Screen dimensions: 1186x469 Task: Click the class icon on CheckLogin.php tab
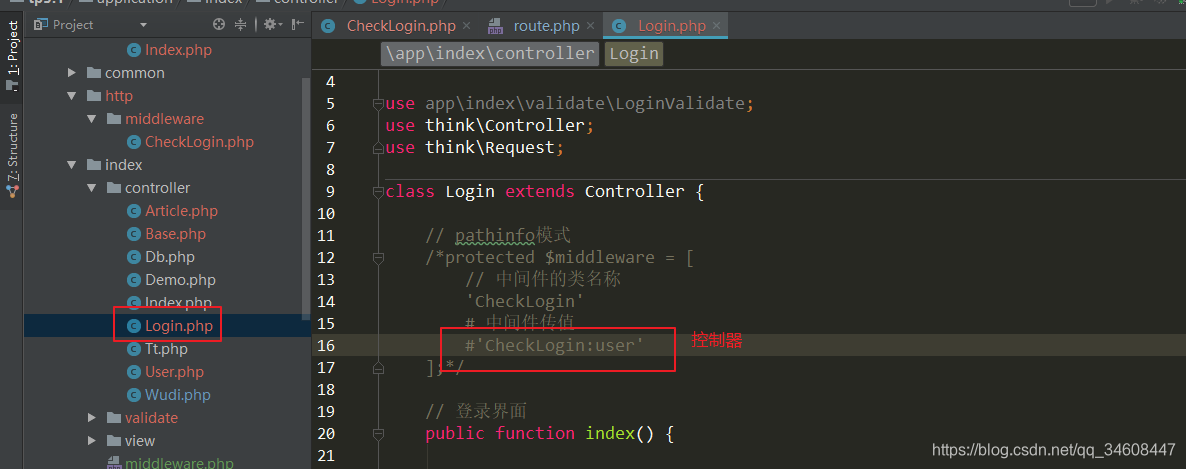(x=328, y=26)
